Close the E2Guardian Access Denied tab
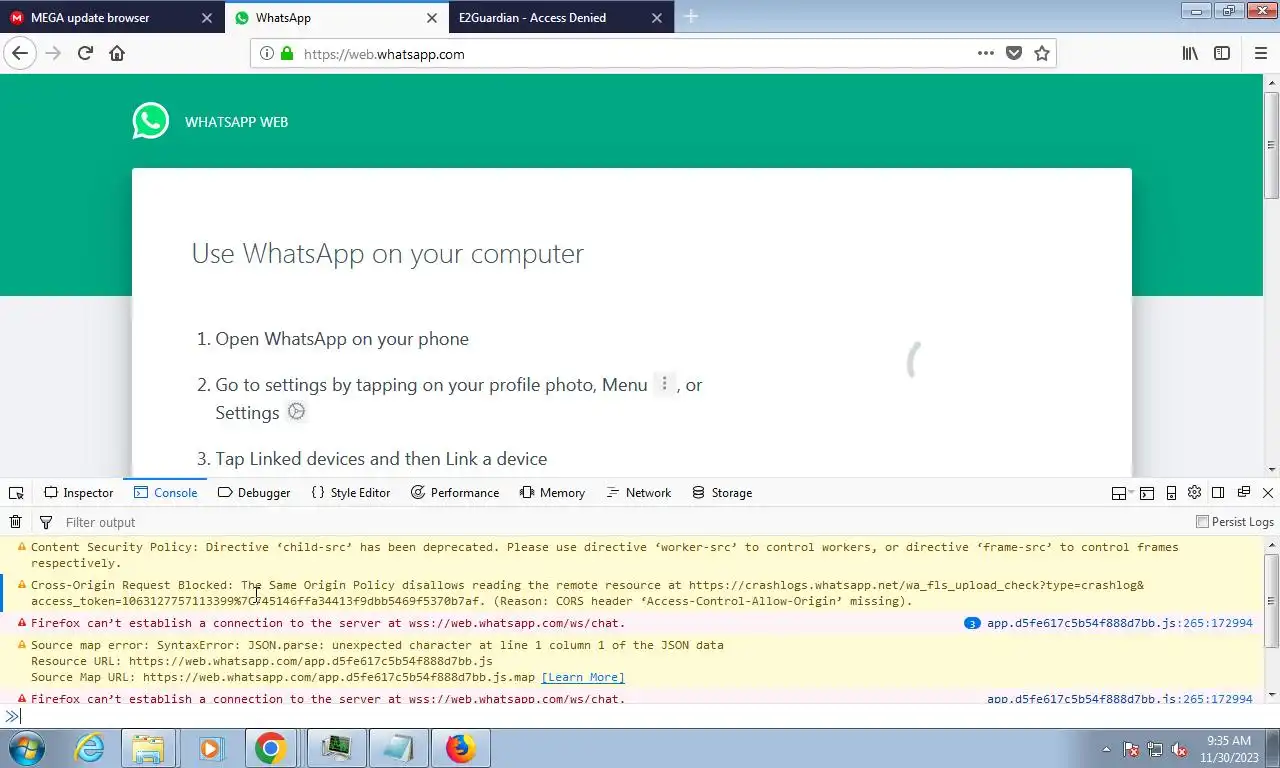This screenshot has height=768, width=1280. (657, 18)
